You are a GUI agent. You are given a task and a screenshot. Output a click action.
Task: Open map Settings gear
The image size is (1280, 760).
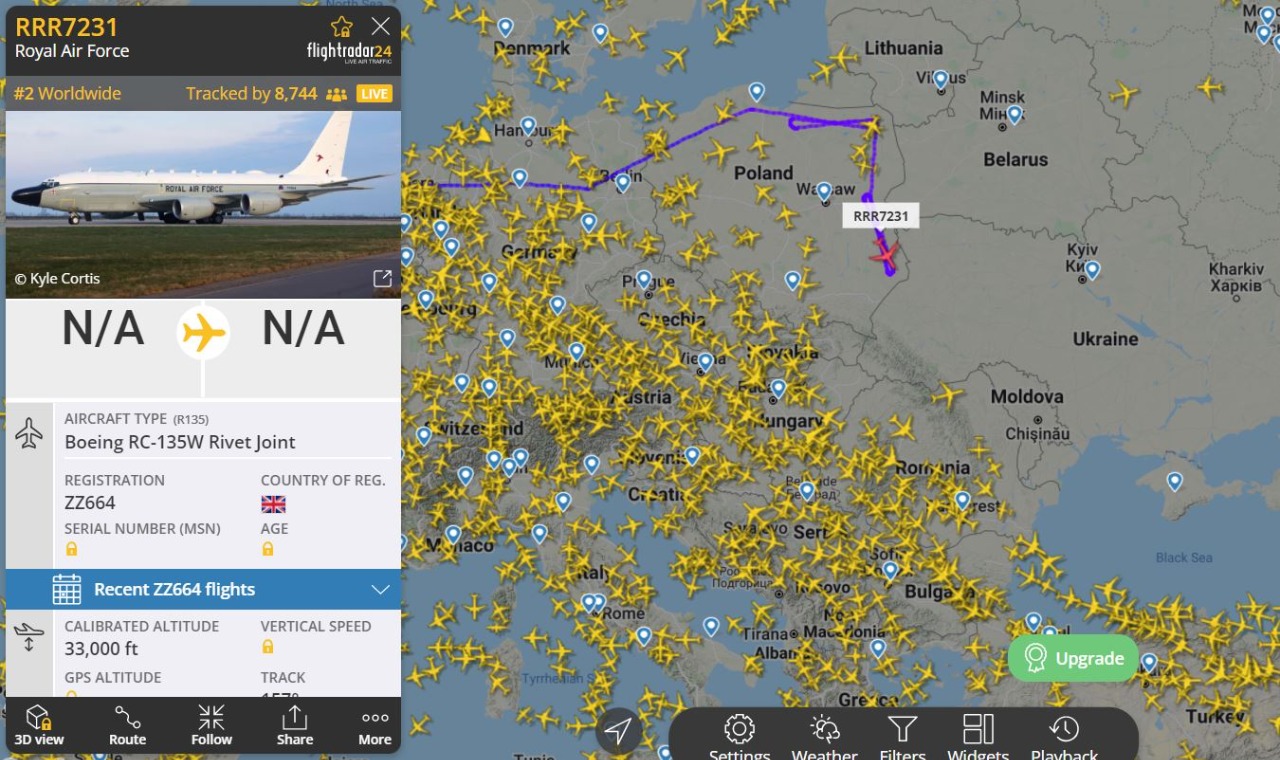[739, 738]
